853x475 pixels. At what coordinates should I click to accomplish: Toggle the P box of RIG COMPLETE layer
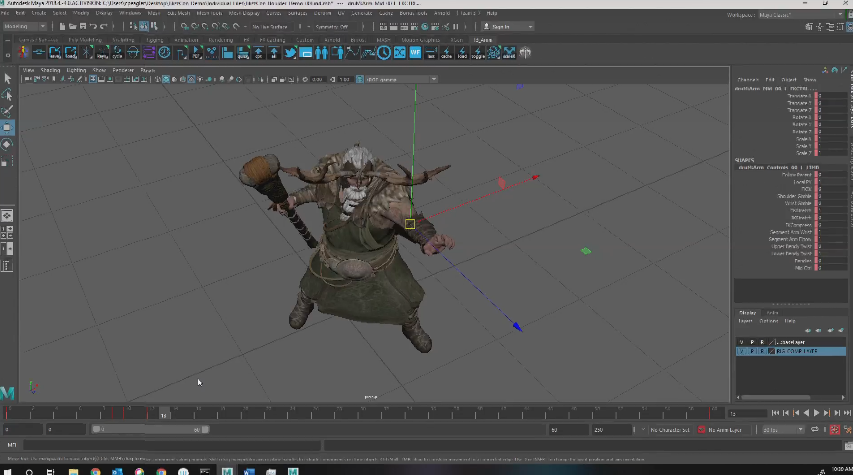tap(752, 351)
